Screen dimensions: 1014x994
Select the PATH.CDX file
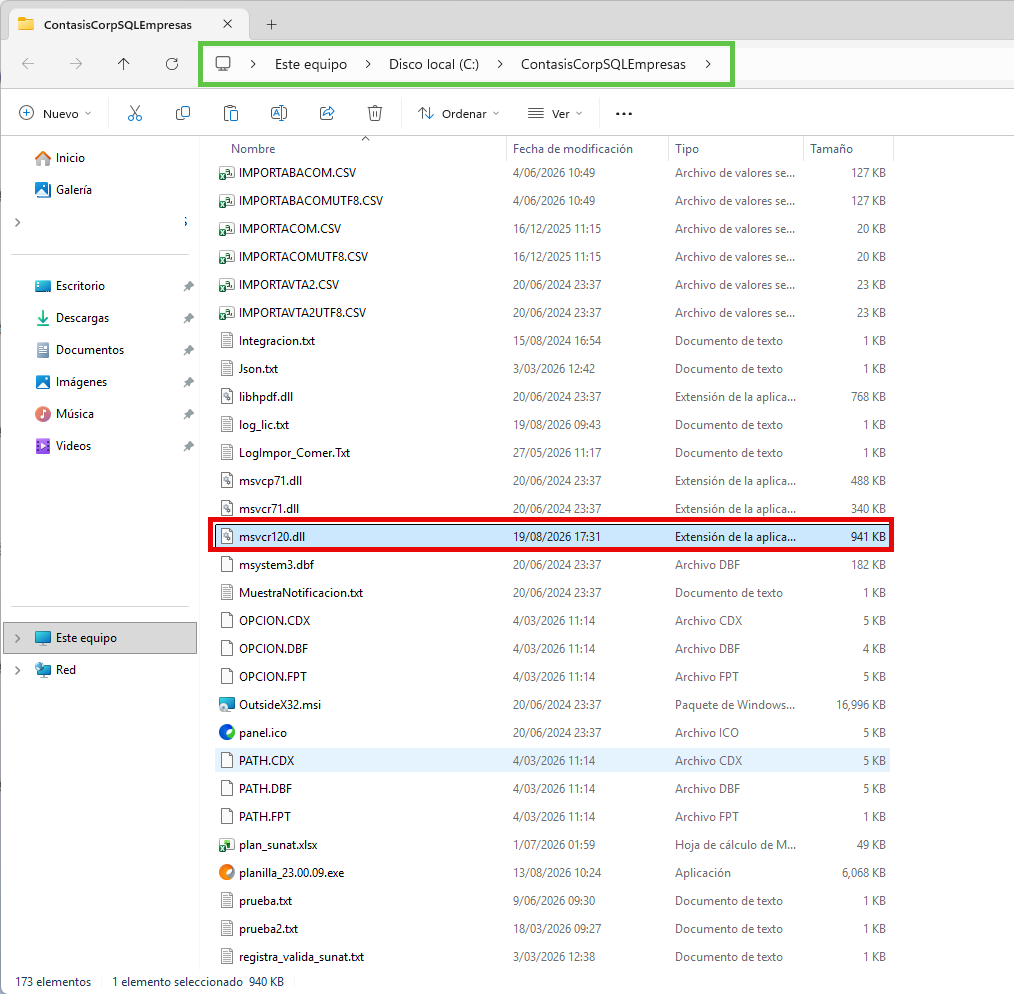pyautogui.click(x=552, y=761)
